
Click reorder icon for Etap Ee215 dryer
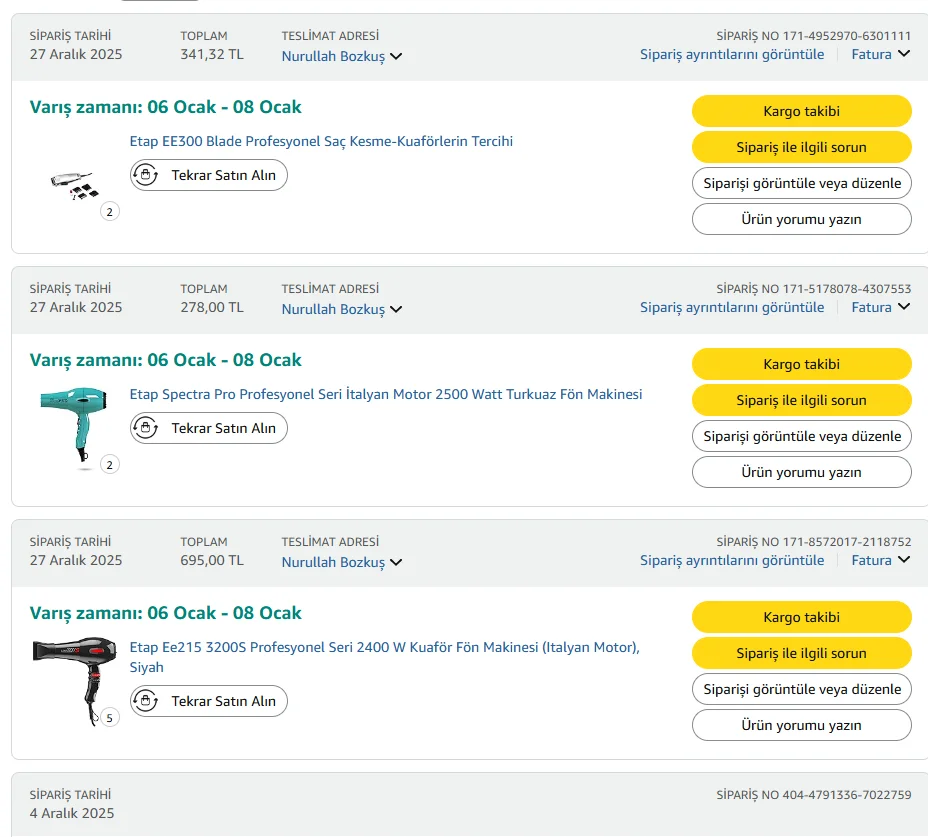click(x=146, y=702)
